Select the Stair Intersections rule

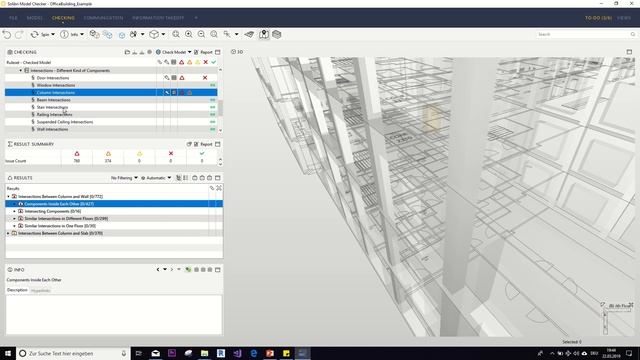[52, 107]
